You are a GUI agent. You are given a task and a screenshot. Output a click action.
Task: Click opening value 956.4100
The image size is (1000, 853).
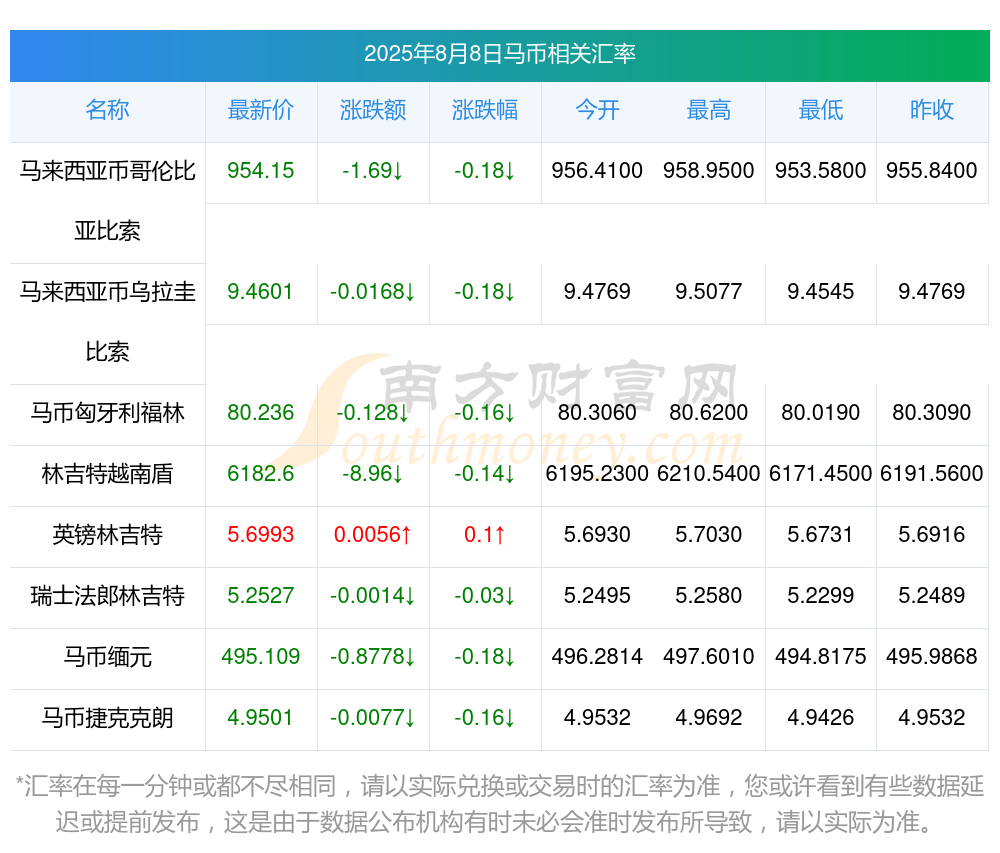point(597,171)
